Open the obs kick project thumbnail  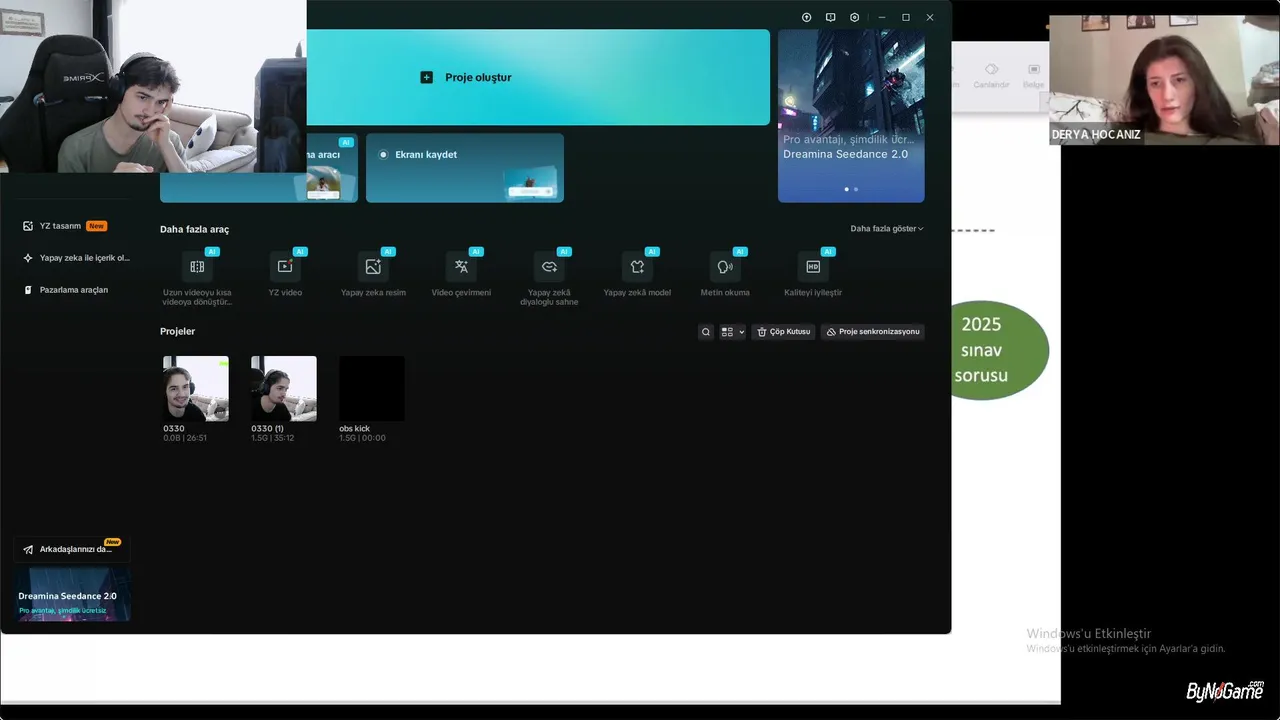pos(372,388)
